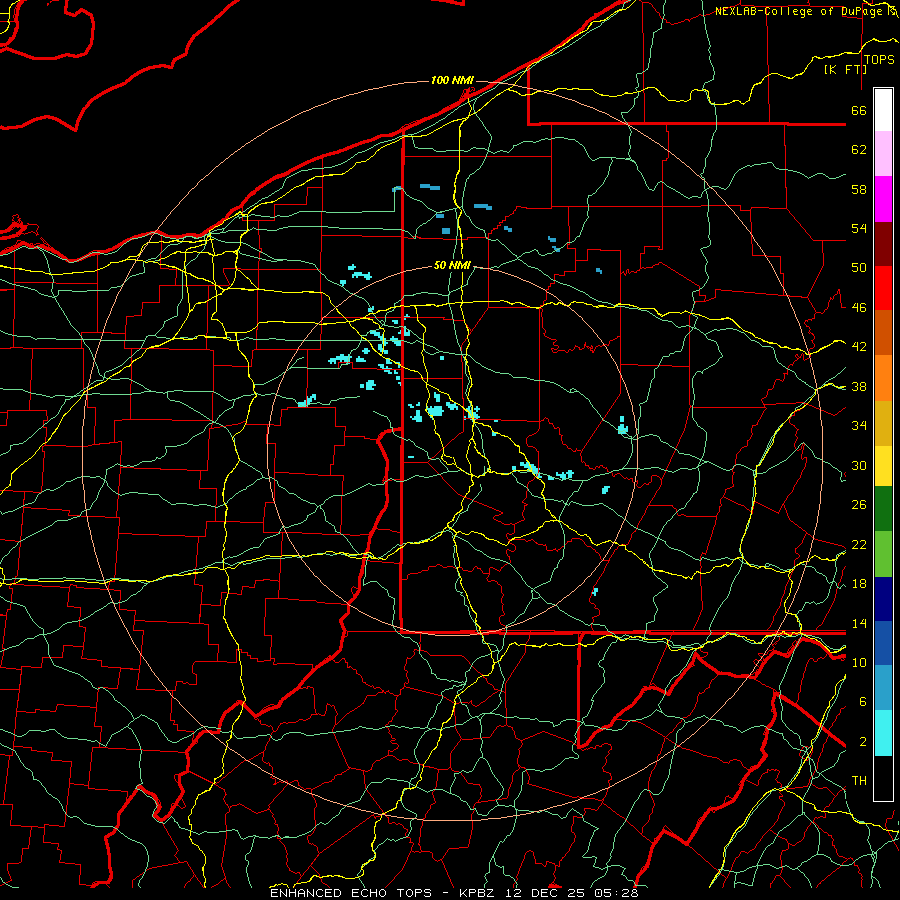The height and width of the screenshot is (900, 900).
Task: Click the 30 legend value
Action: pos(859,465)
